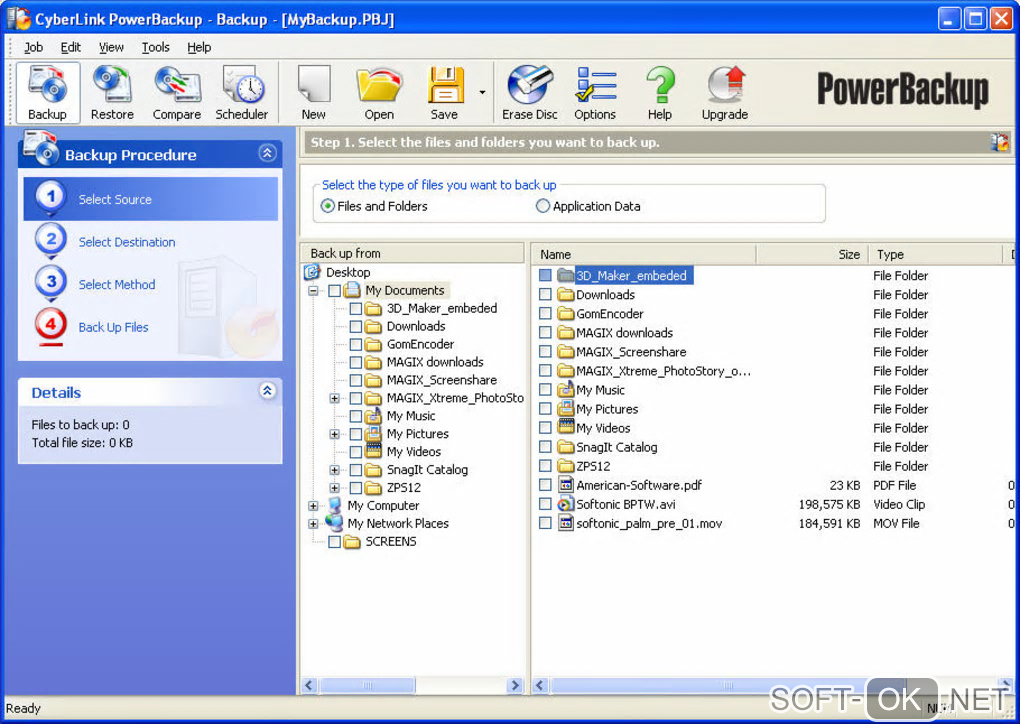Sort by the Name column header
The image size is (1020, 724).
pyautogui.click(x=644, y=254)
